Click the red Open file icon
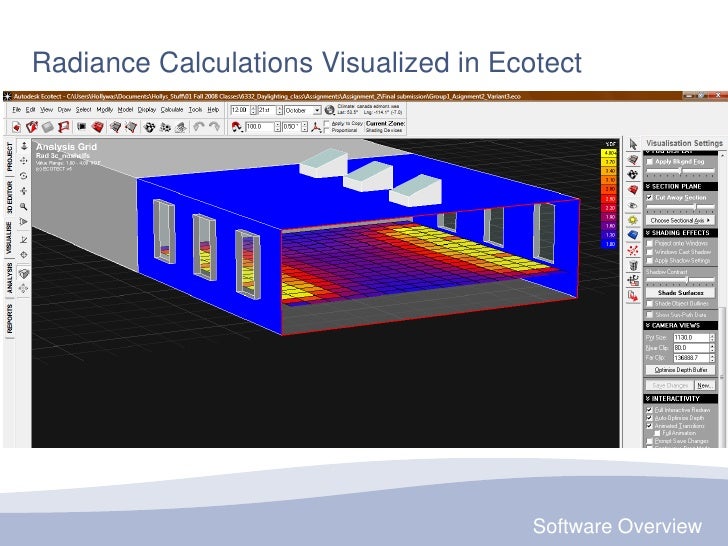This screenshot has width=728, height=546. click(x=32, y=127)
